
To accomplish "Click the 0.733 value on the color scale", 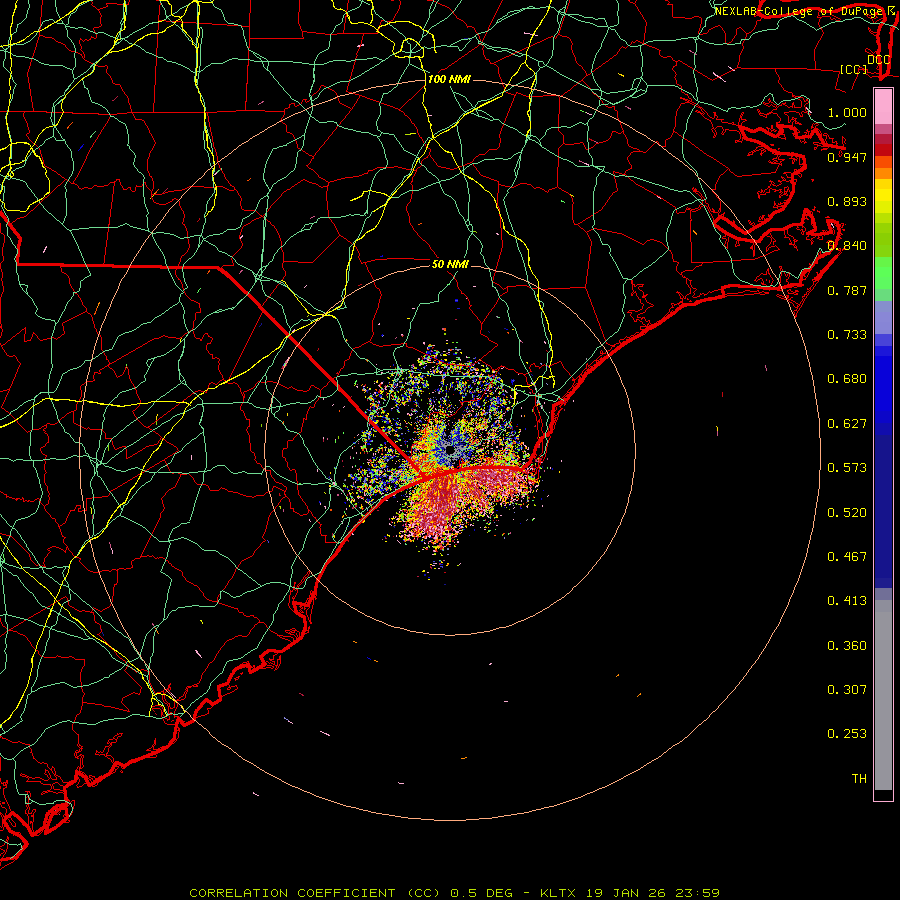I will click(x=847, y=335).
